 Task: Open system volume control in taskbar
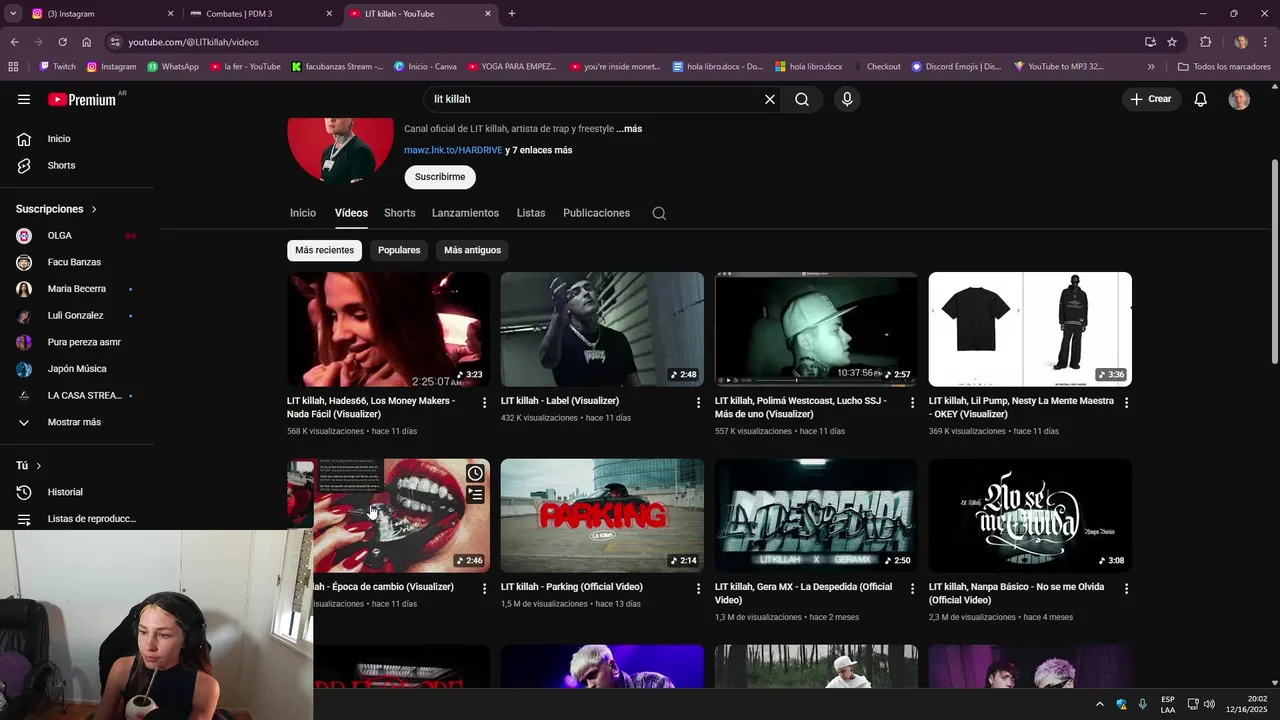[x=1209, y=704]
